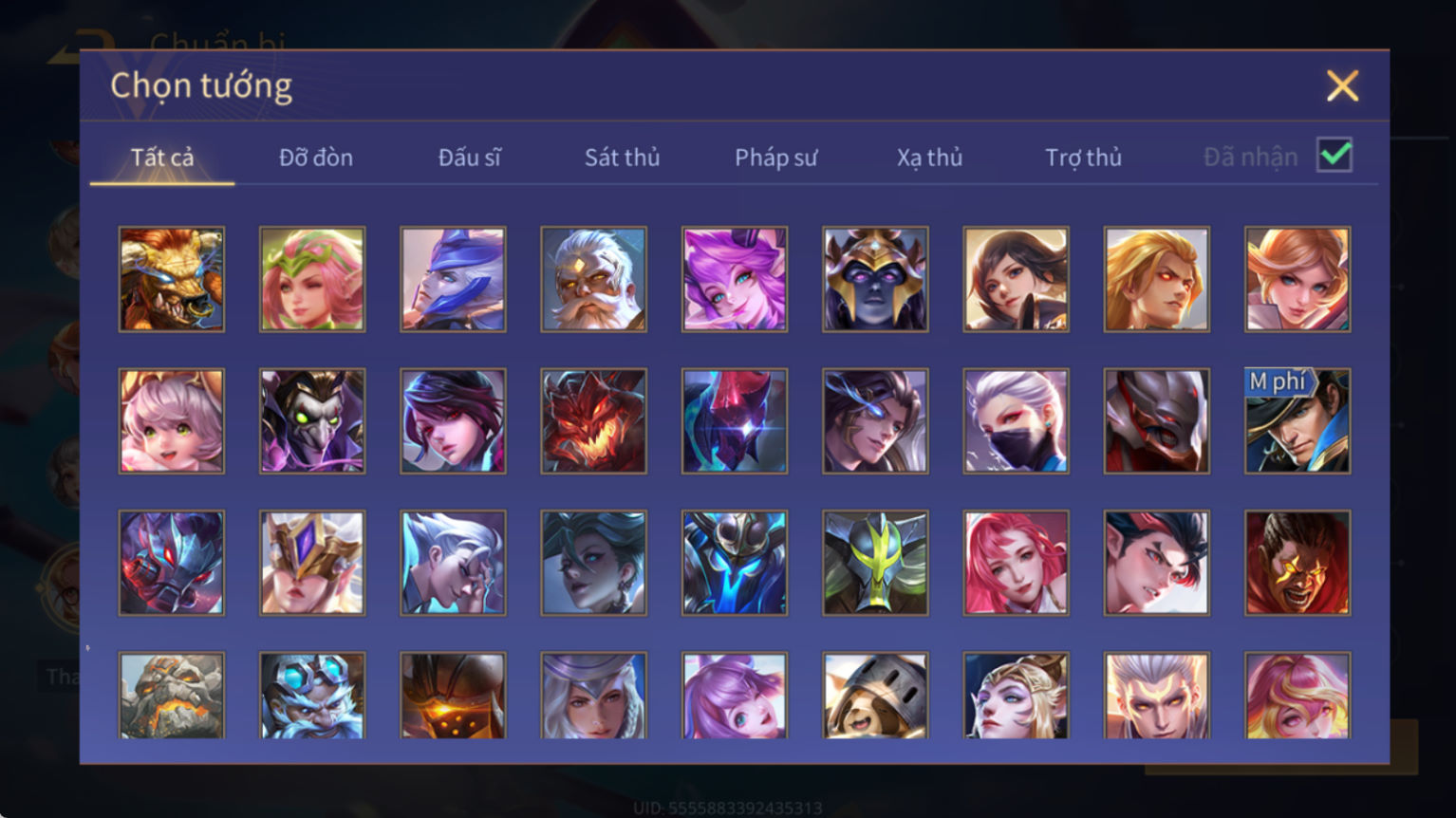Filter heroes by "Pháp sư"
1456x818 pixels.
[x=775, y=158]
